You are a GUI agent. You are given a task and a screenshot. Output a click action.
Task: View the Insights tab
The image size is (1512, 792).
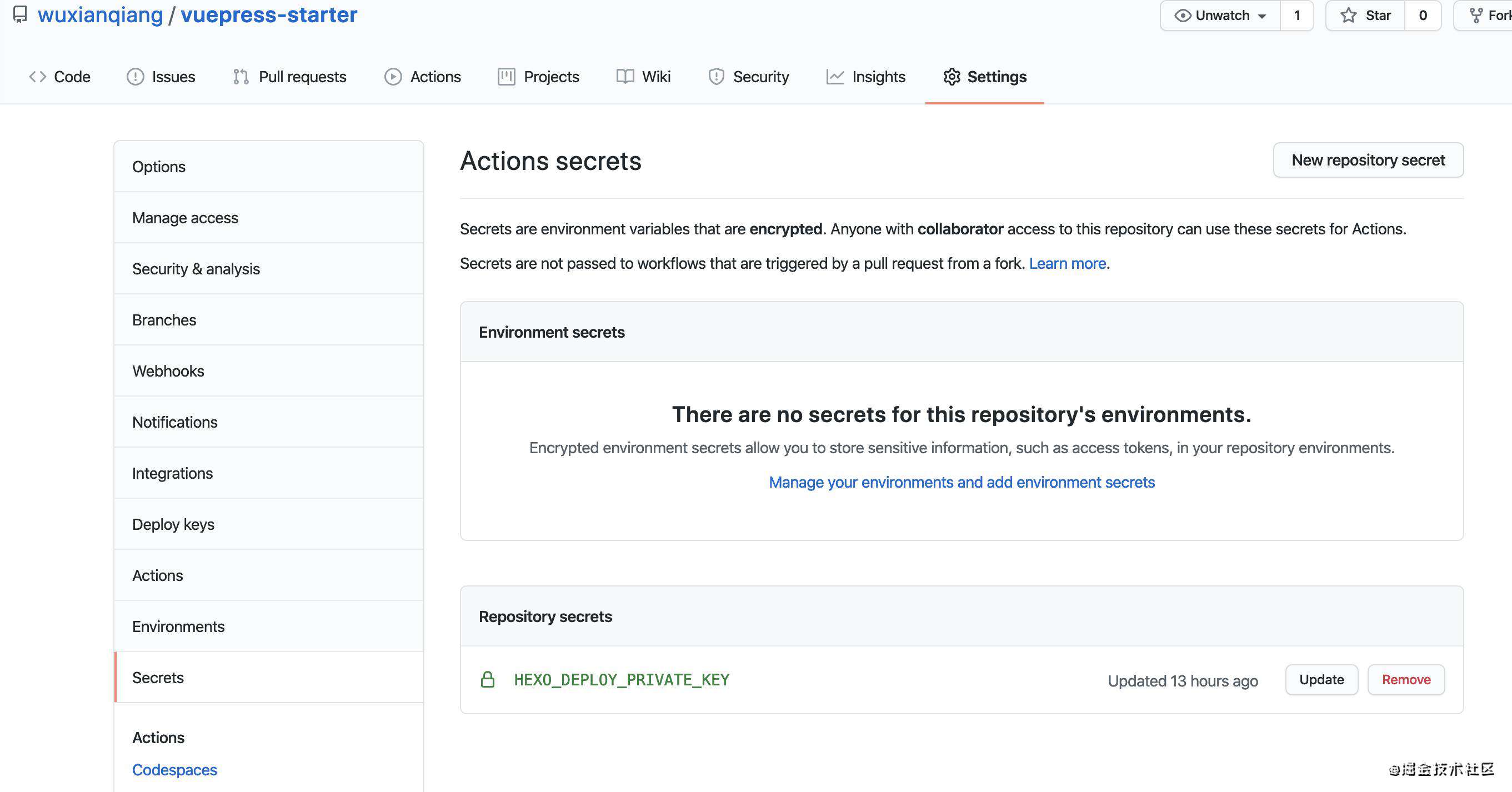coord(866,77)
